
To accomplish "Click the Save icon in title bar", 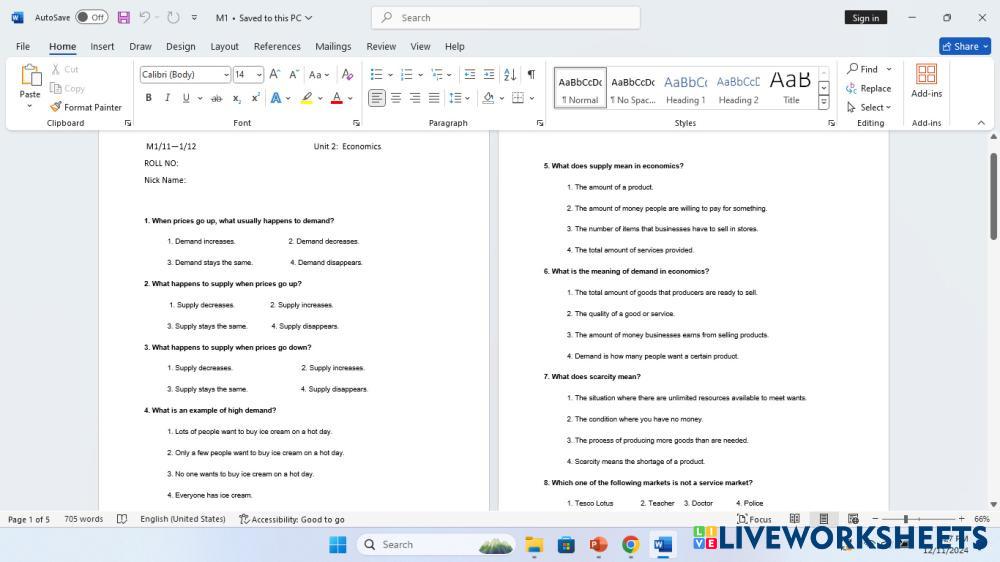I will pos(124,18).
